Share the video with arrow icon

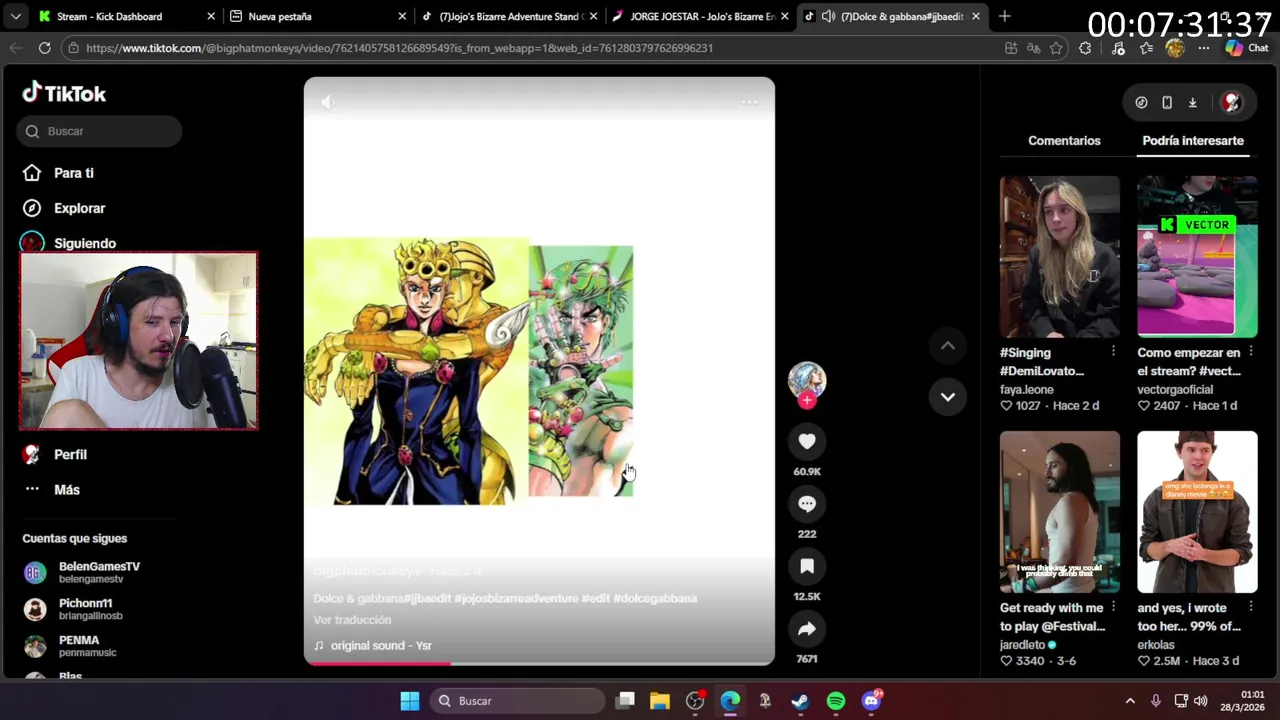coord(807,628)
